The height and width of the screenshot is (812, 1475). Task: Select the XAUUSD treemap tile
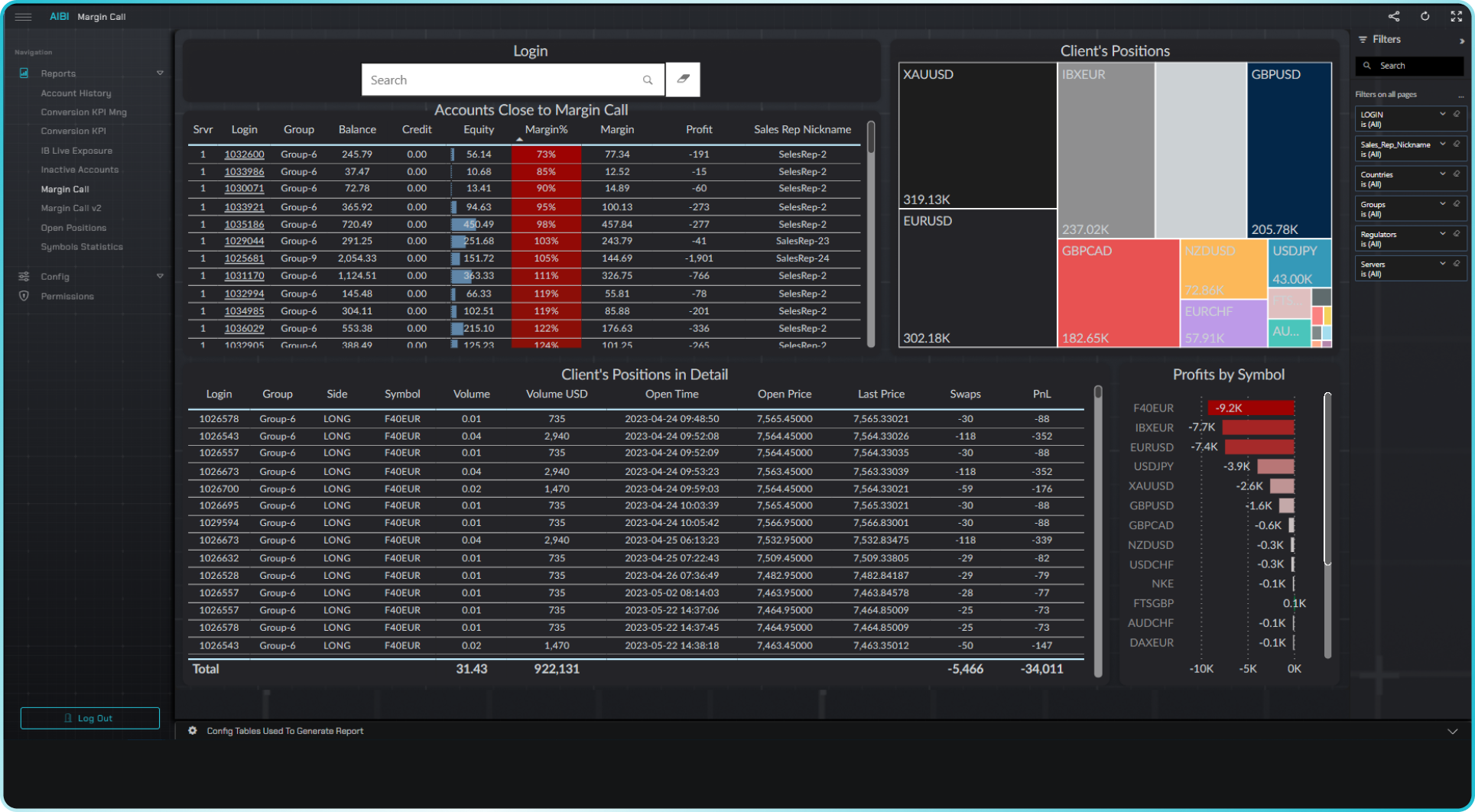(x=978, y=135)
